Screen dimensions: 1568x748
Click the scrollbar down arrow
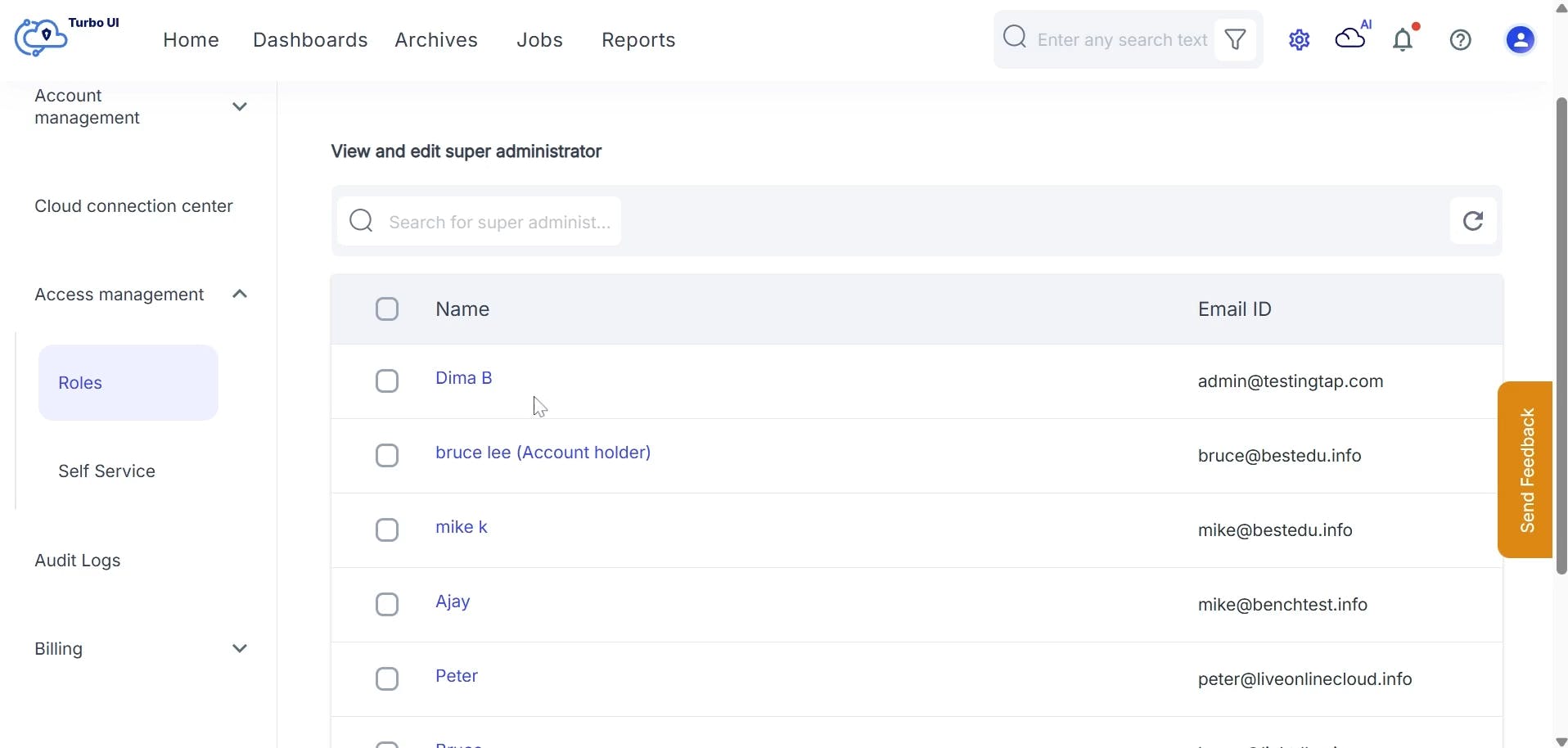(1561, 741)
